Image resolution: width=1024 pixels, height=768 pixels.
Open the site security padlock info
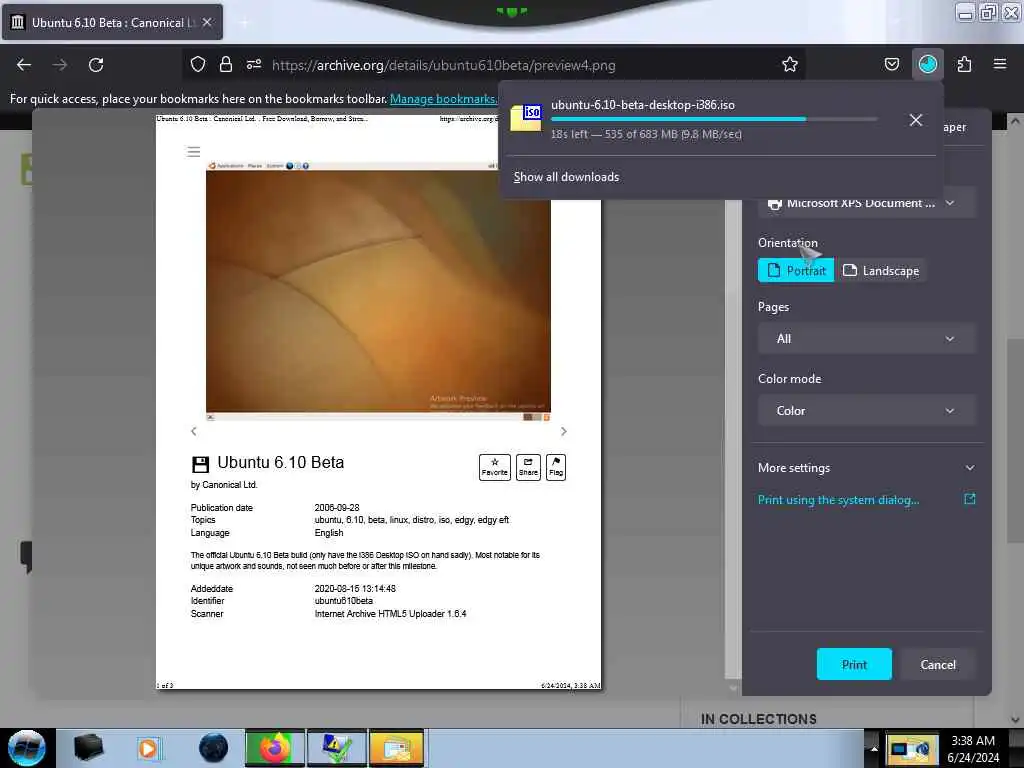pyautogui.click(x=226, y=64)
